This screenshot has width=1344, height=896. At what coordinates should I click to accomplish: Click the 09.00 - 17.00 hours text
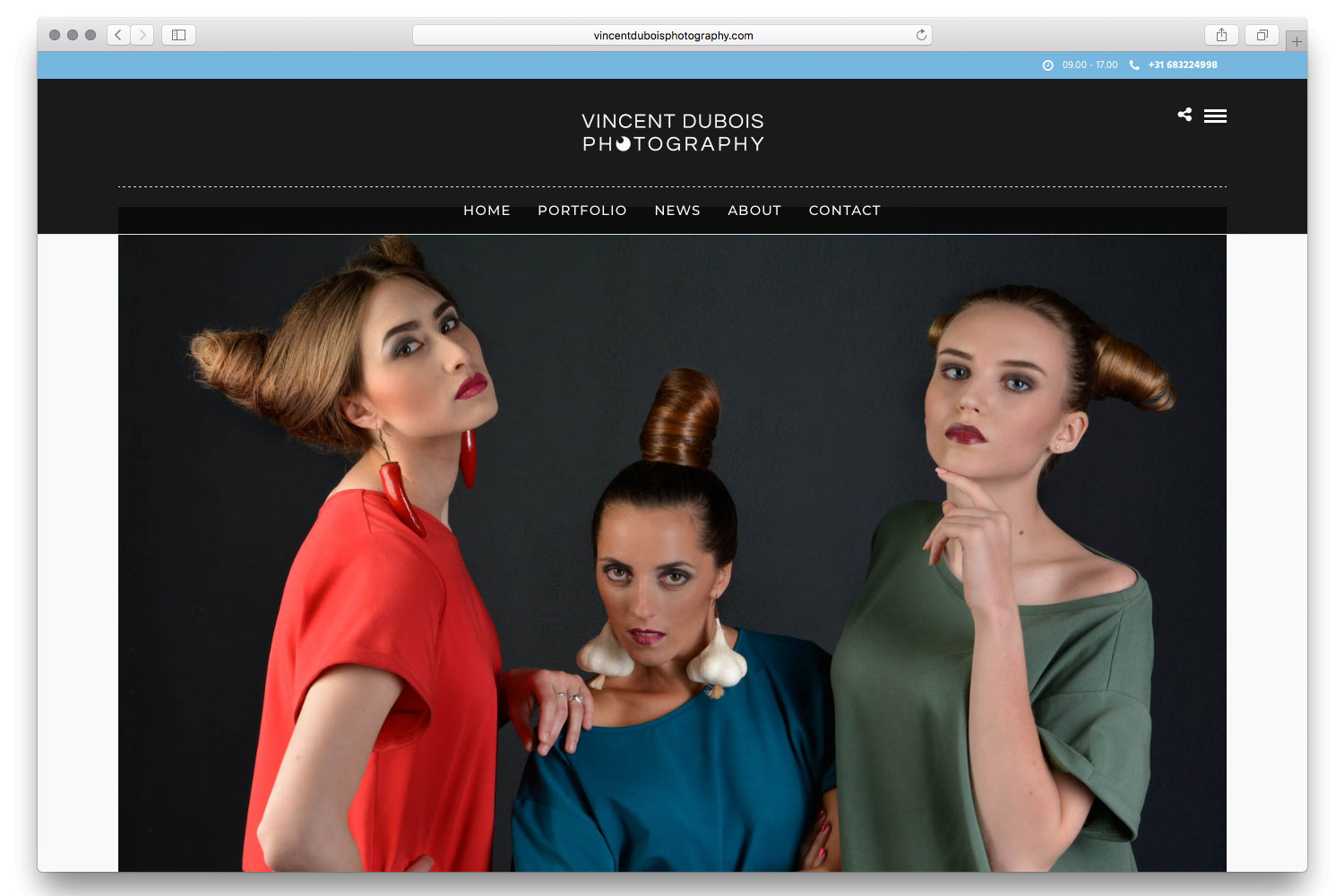click(x=1090, y=65)
